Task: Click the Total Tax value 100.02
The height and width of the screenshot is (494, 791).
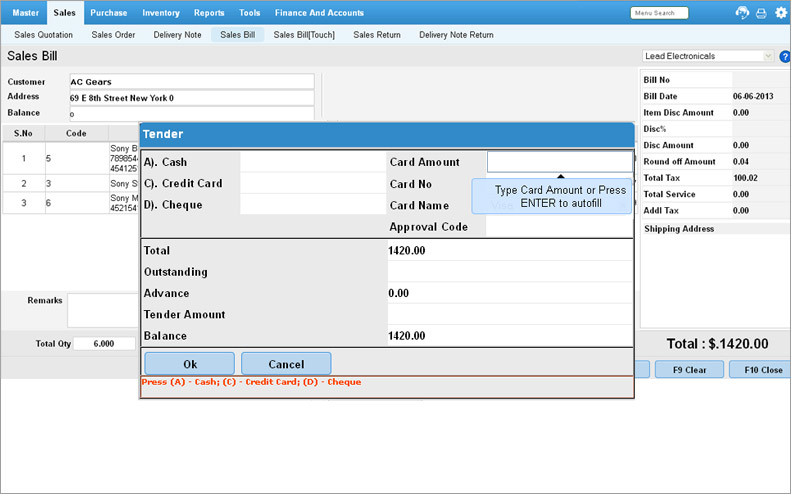Action: [745, 178]
